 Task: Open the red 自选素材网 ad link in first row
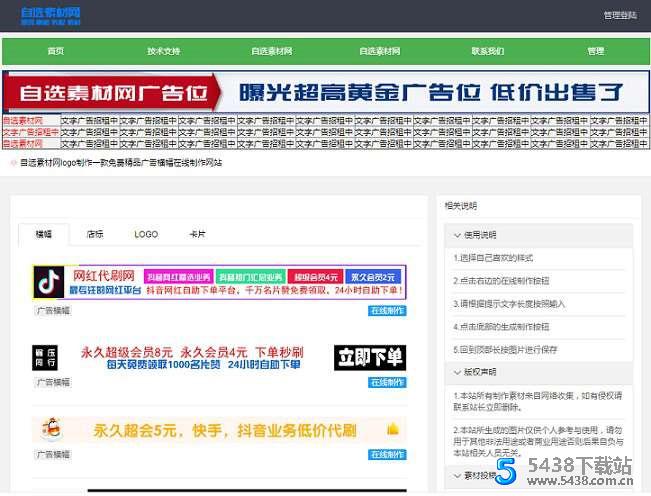pyautogui.click(x=23, y=121)
